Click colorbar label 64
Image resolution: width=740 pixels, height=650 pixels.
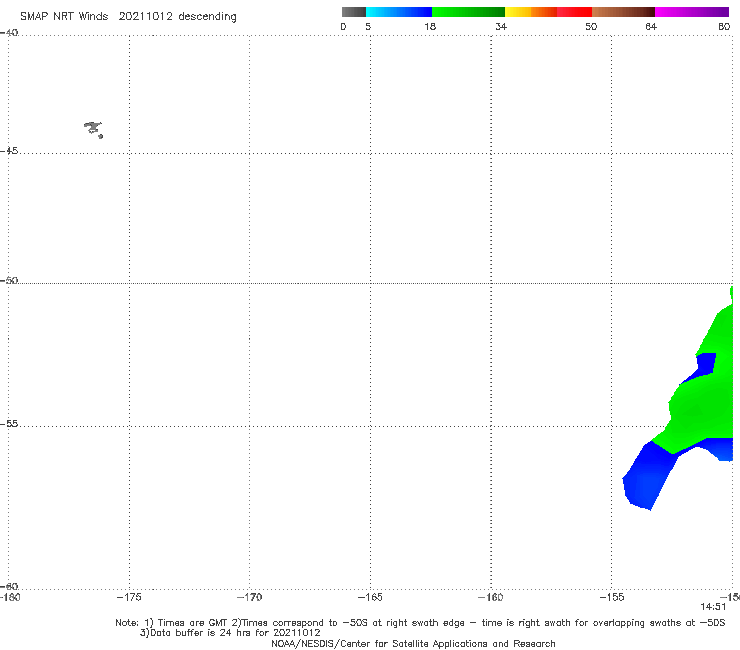coord(651,26)
